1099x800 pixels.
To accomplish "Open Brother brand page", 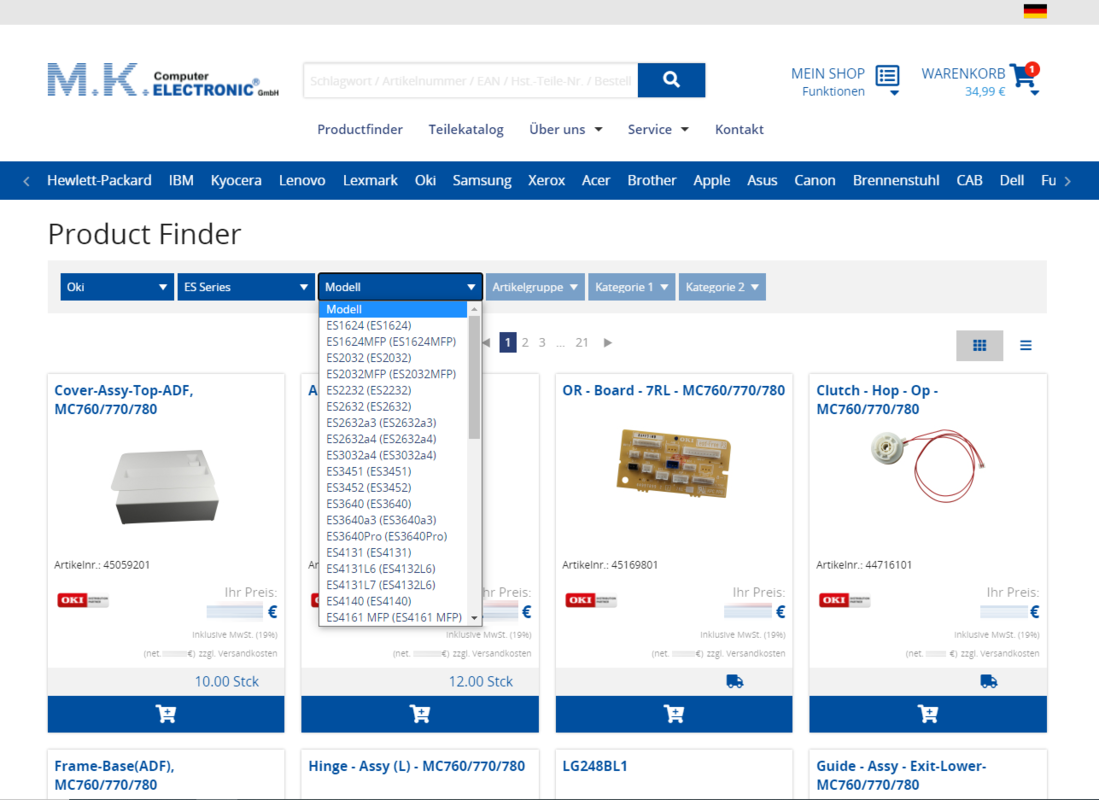I will [652, 180].
